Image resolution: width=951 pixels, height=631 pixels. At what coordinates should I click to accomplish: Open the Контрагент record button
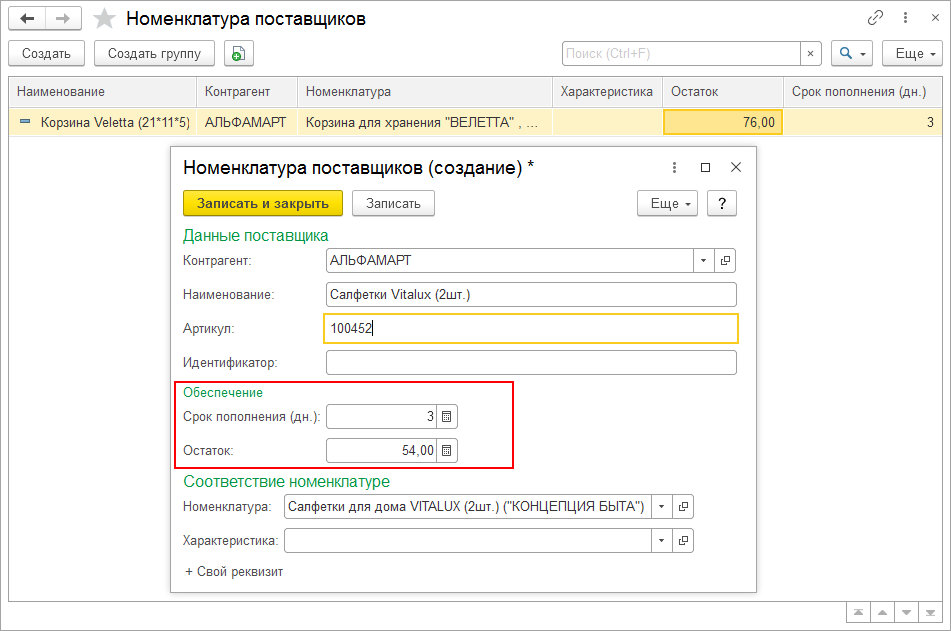[x=726, y=261]
